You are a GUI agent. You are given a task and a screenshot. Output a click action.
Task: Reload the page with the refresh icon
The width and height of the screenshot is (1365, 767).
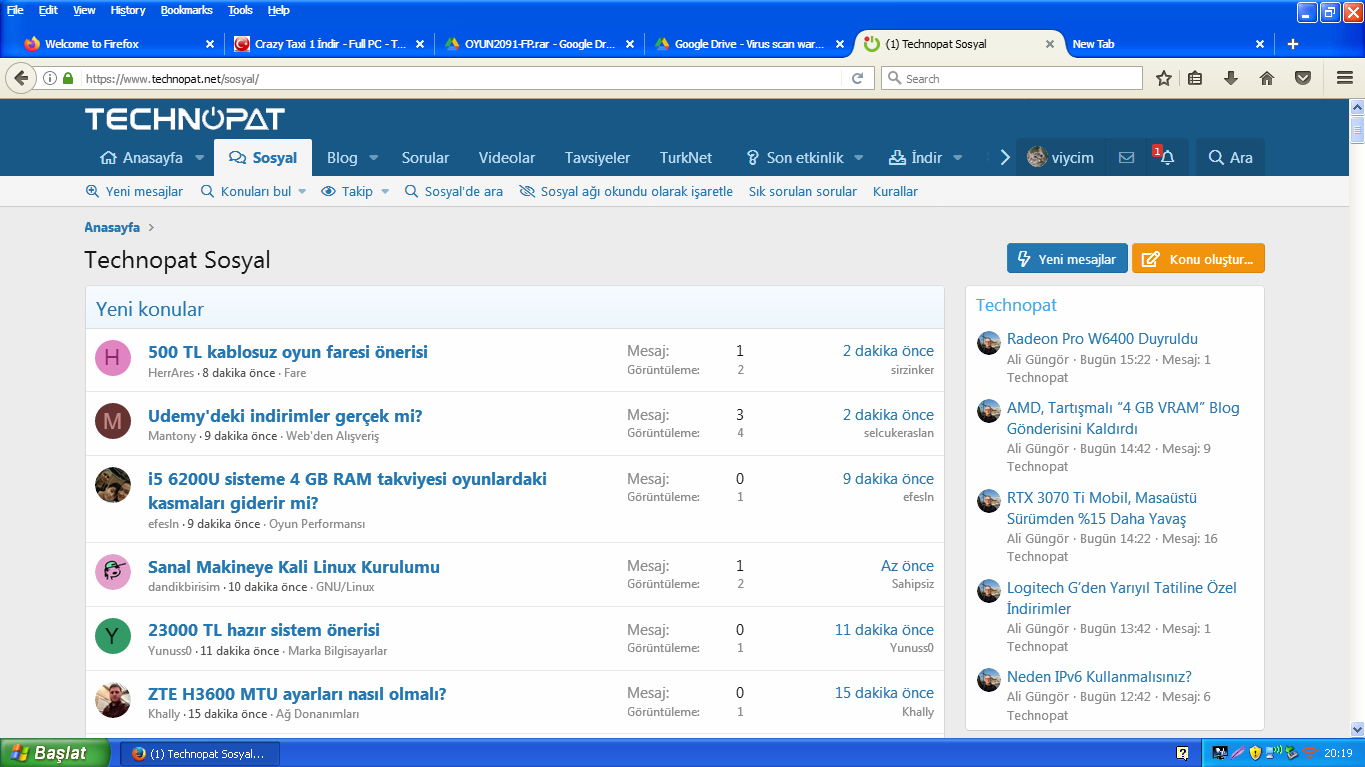tap(857, 78)
